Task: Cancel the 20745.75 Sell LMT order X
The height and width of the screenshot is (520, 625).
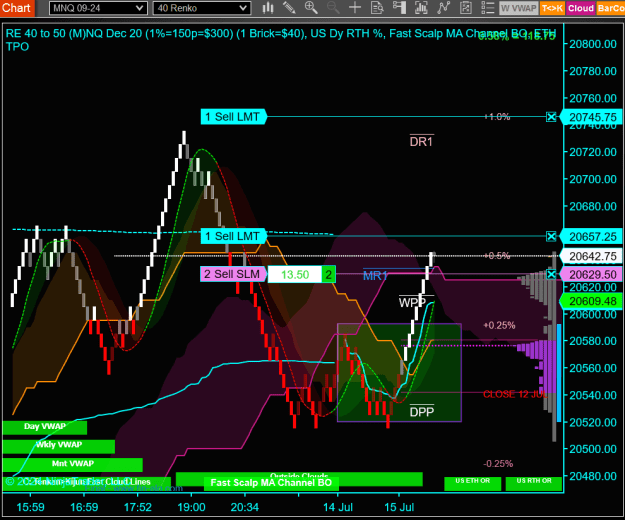Action: tap(551, 117)
